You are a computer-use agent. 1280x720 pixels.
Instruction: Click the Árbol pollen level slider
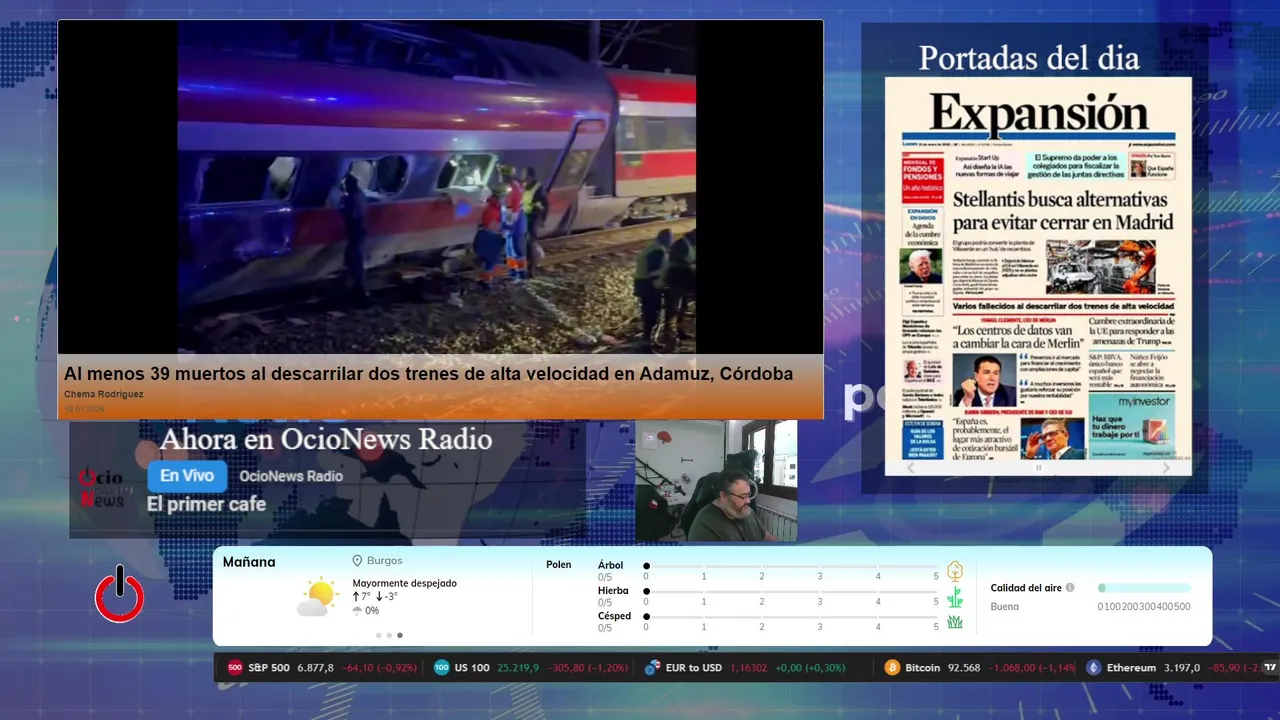pyautogui.click(x=791, y=566)
